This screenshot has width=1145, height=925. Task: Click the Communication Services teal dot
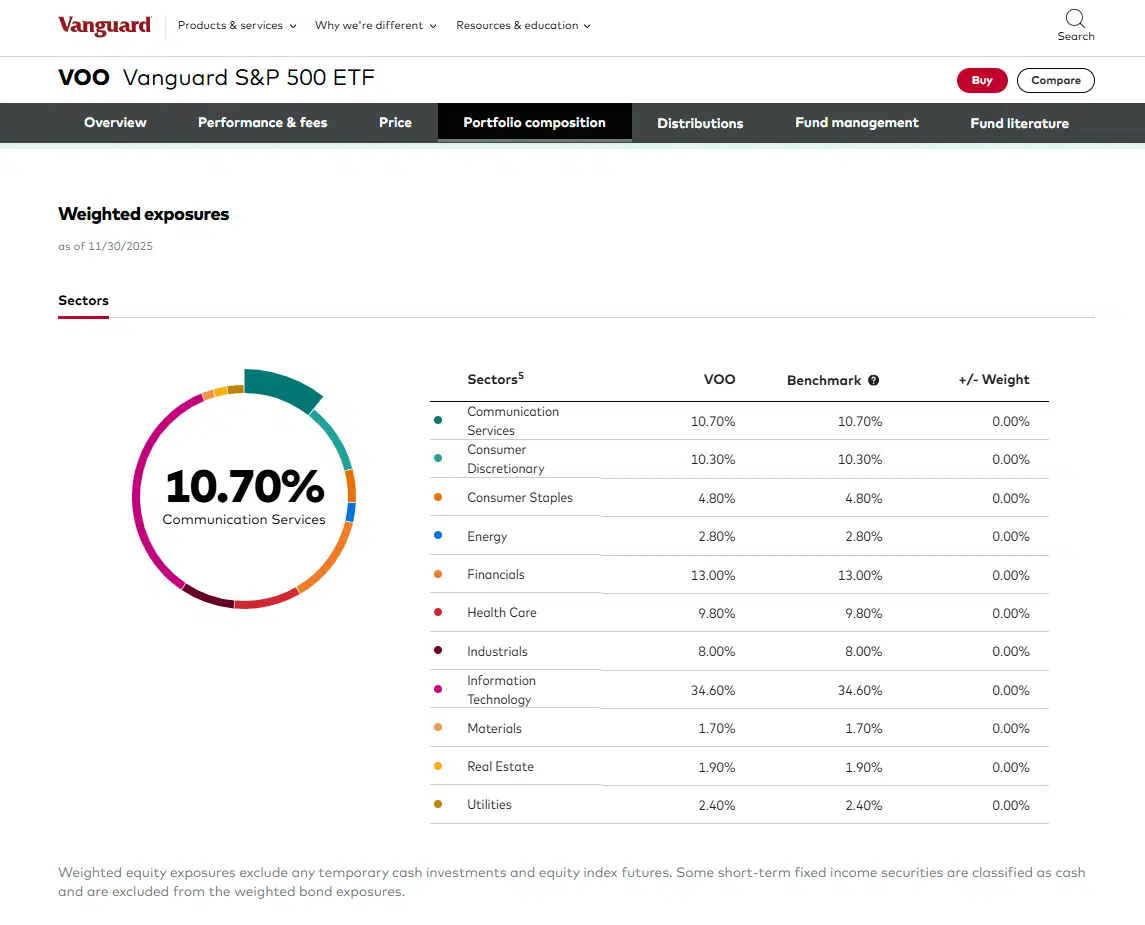click(x=438, y=421)
